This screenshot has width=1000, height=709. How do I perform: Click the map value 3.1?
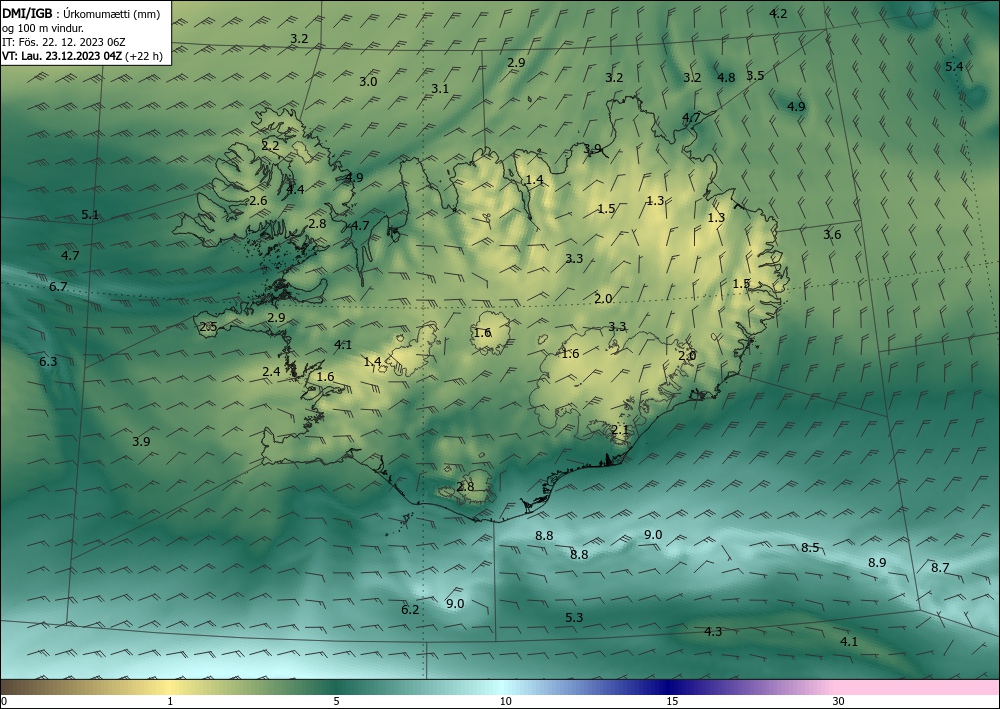(439, 89)
